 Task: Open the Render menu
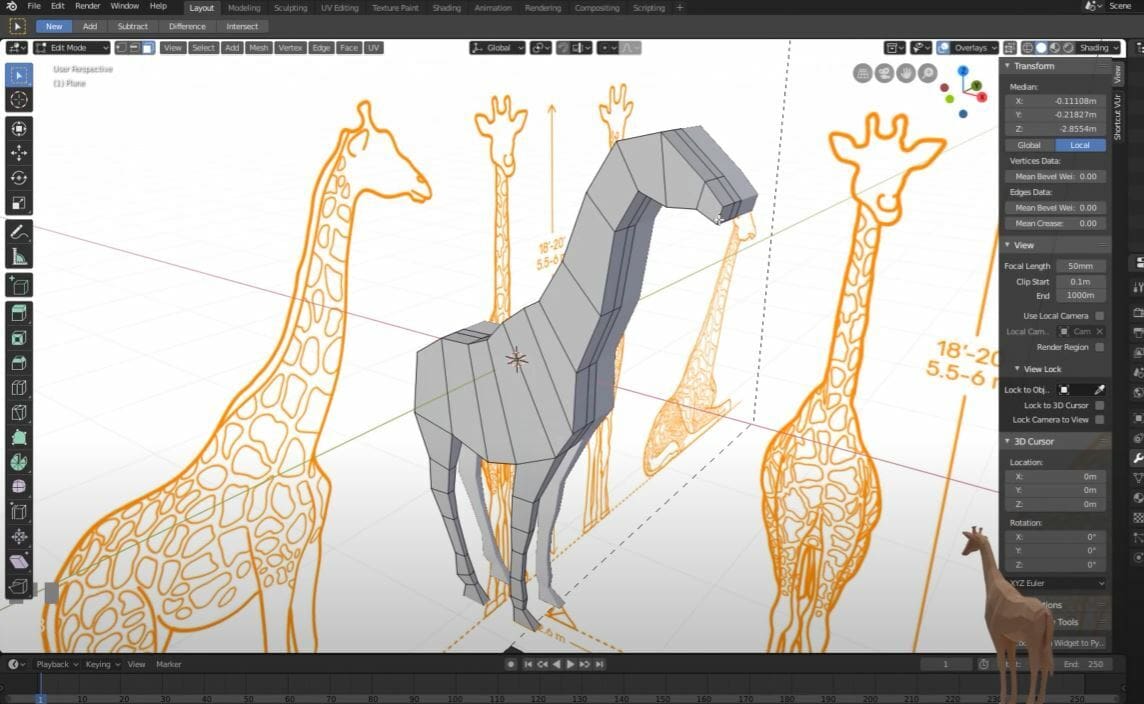pyautogui.click(x=88, y=6)
